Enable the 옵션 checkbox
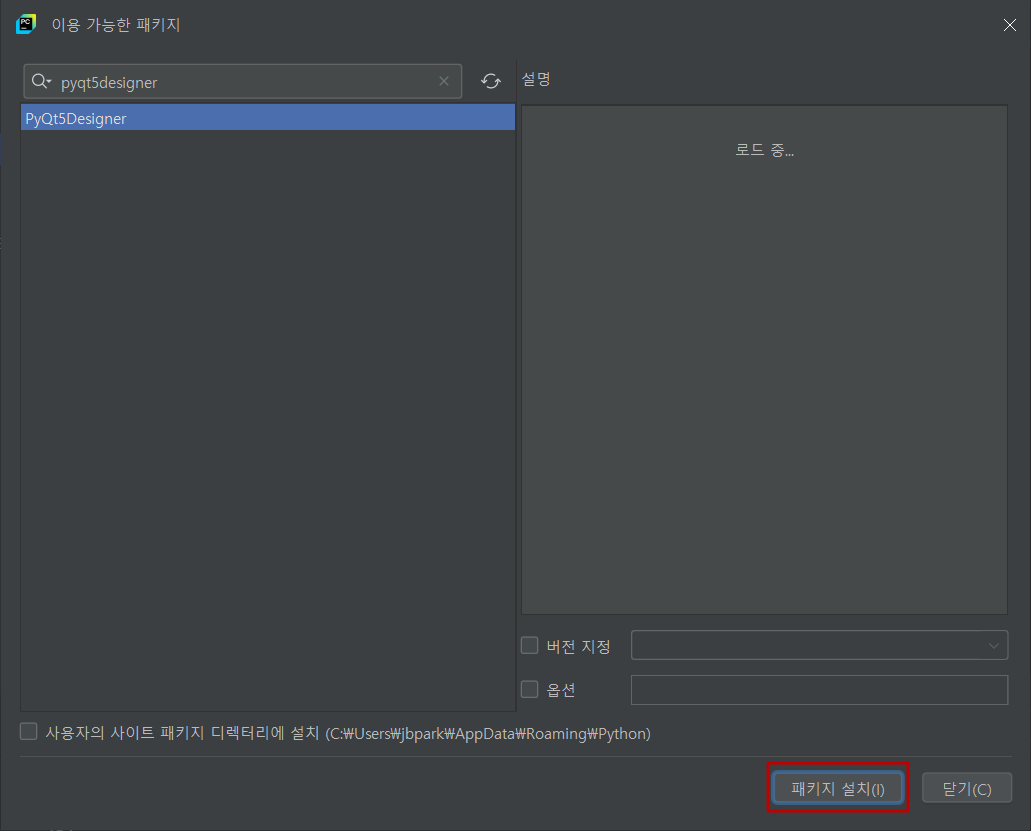 coord(529,689)
